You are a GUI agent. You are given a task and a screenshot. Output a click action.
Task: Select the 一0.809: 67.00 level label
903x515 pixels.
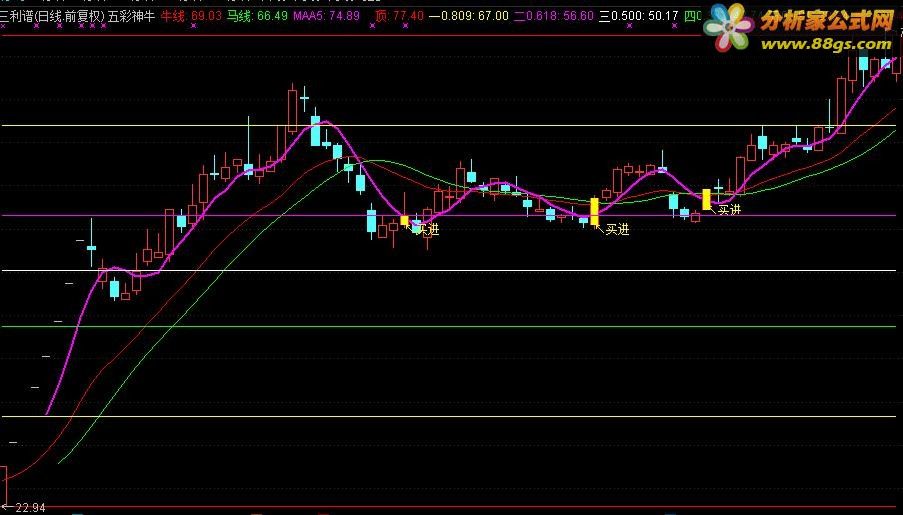point(469,16)
